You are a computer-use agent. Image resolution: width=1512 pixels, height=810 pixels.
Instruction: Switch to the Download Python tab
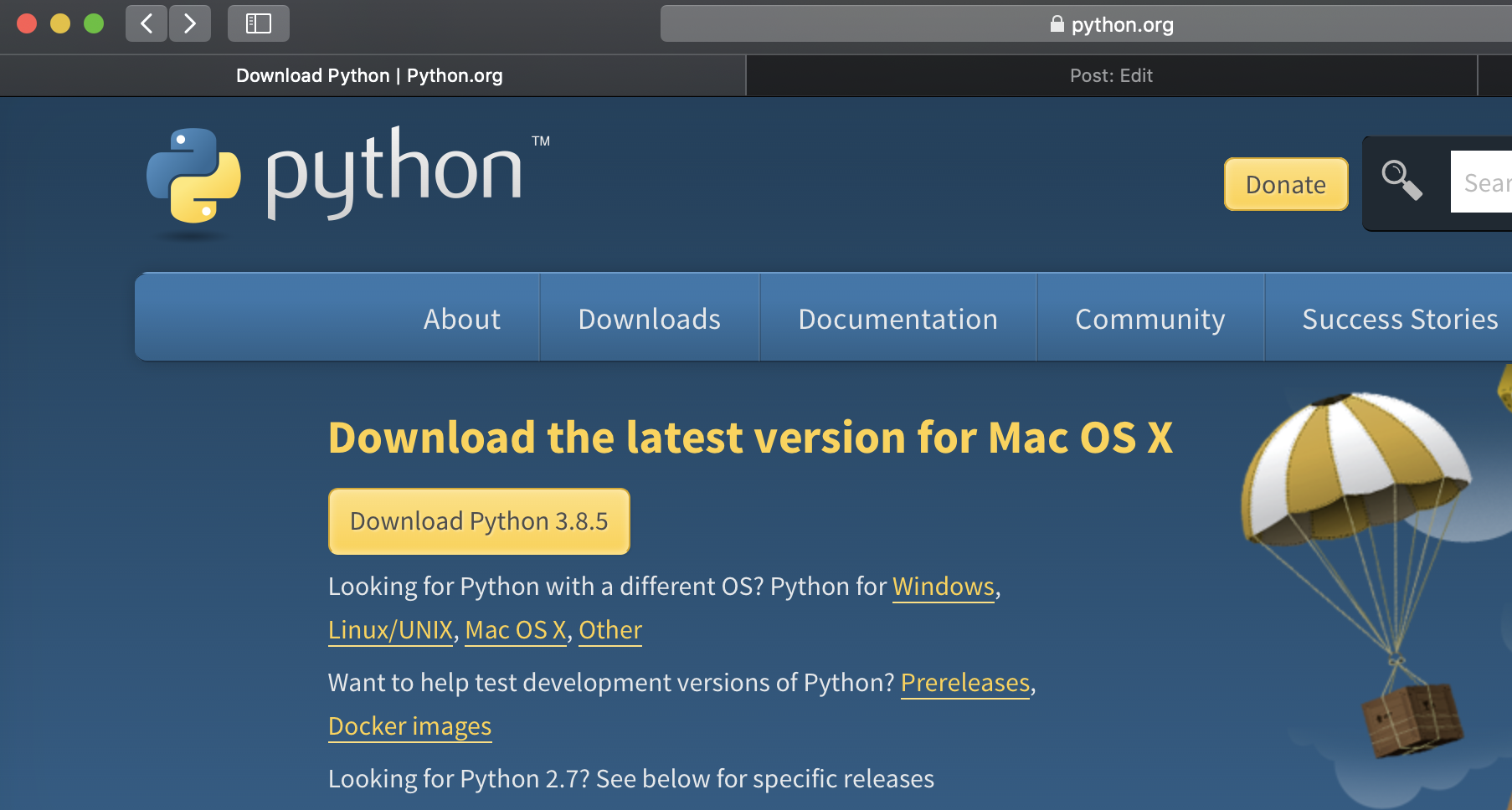pos(371,75)
